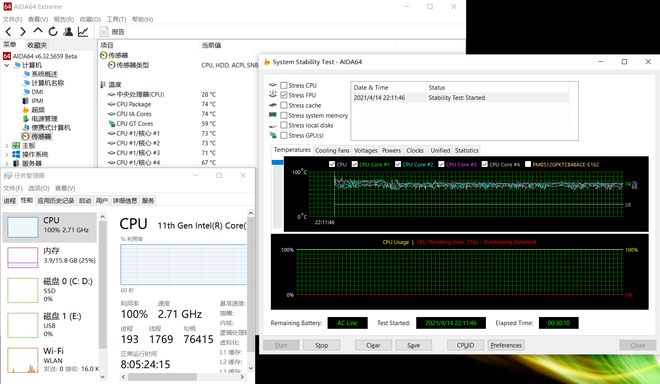660x384 pixels.
Task: Select the Stability Test Started log row
Action: click(x=460, y=98)
